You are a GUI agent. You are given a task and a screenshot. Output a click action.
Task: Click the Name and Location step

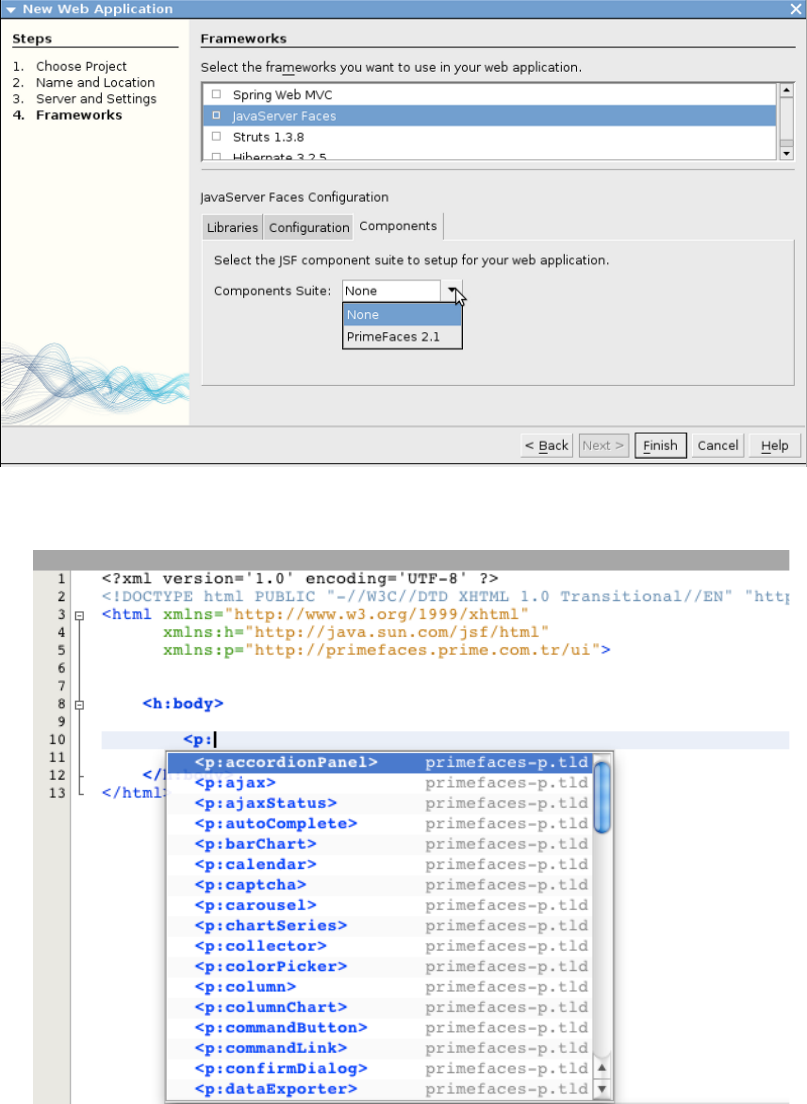click(95, 82)
